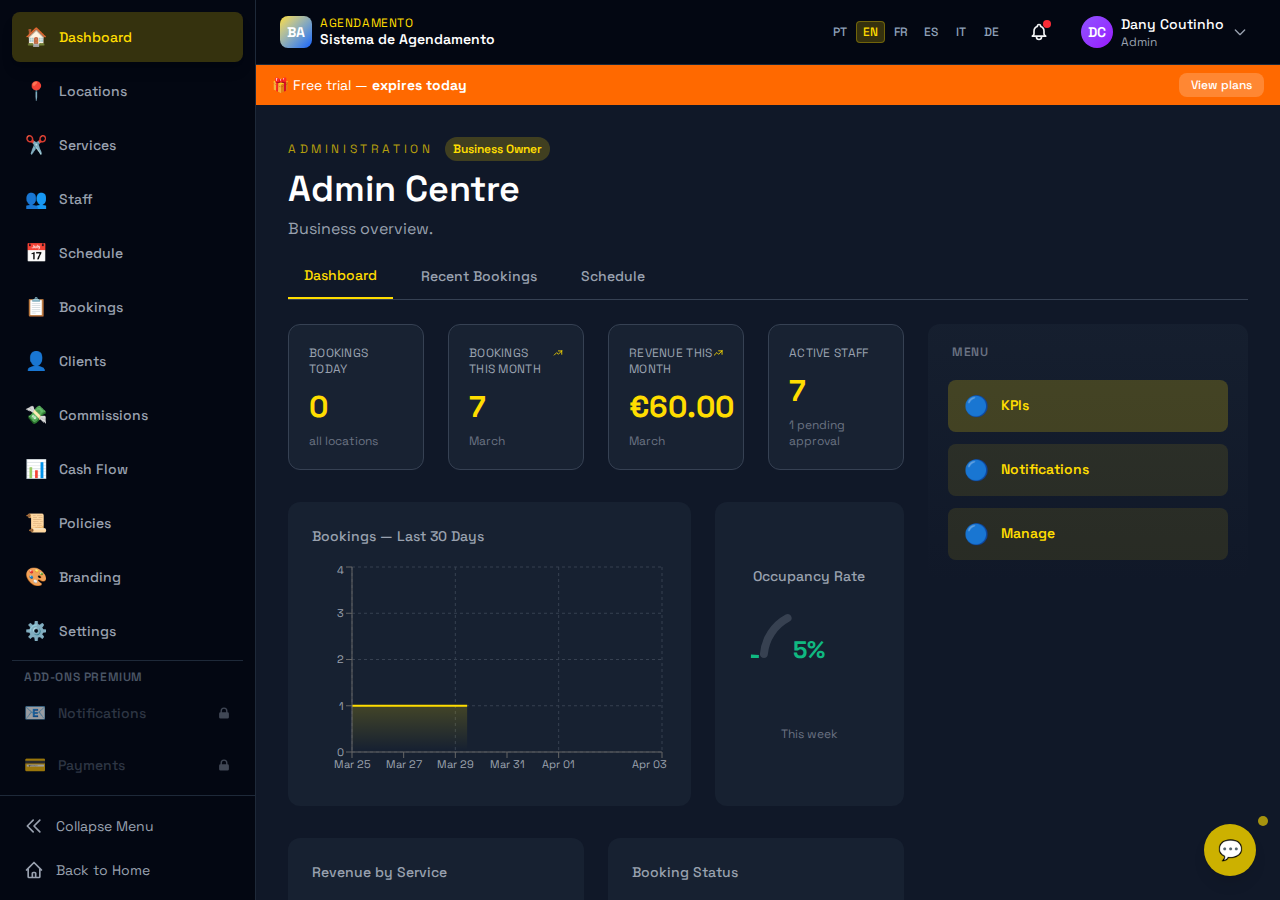Choose DE language option
Screen dimensions: 1280x900
991,32
